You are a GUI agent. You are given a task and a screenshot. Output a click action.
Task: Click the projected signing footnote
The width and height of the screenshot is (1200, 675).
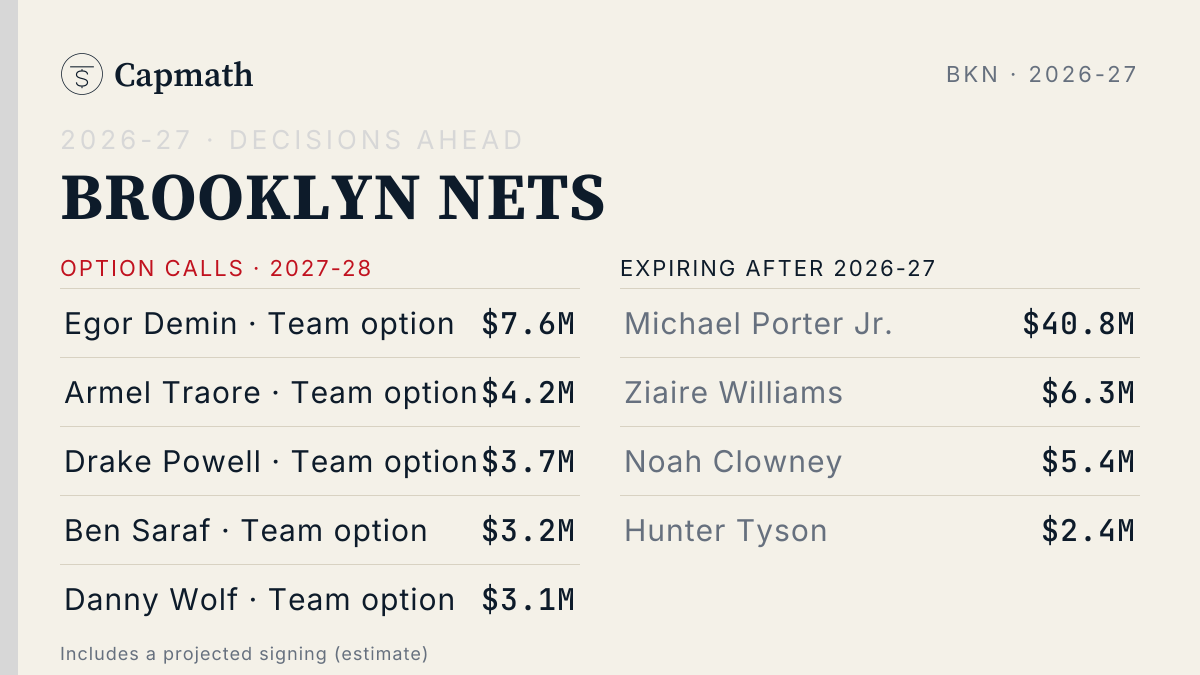(244, 654)
